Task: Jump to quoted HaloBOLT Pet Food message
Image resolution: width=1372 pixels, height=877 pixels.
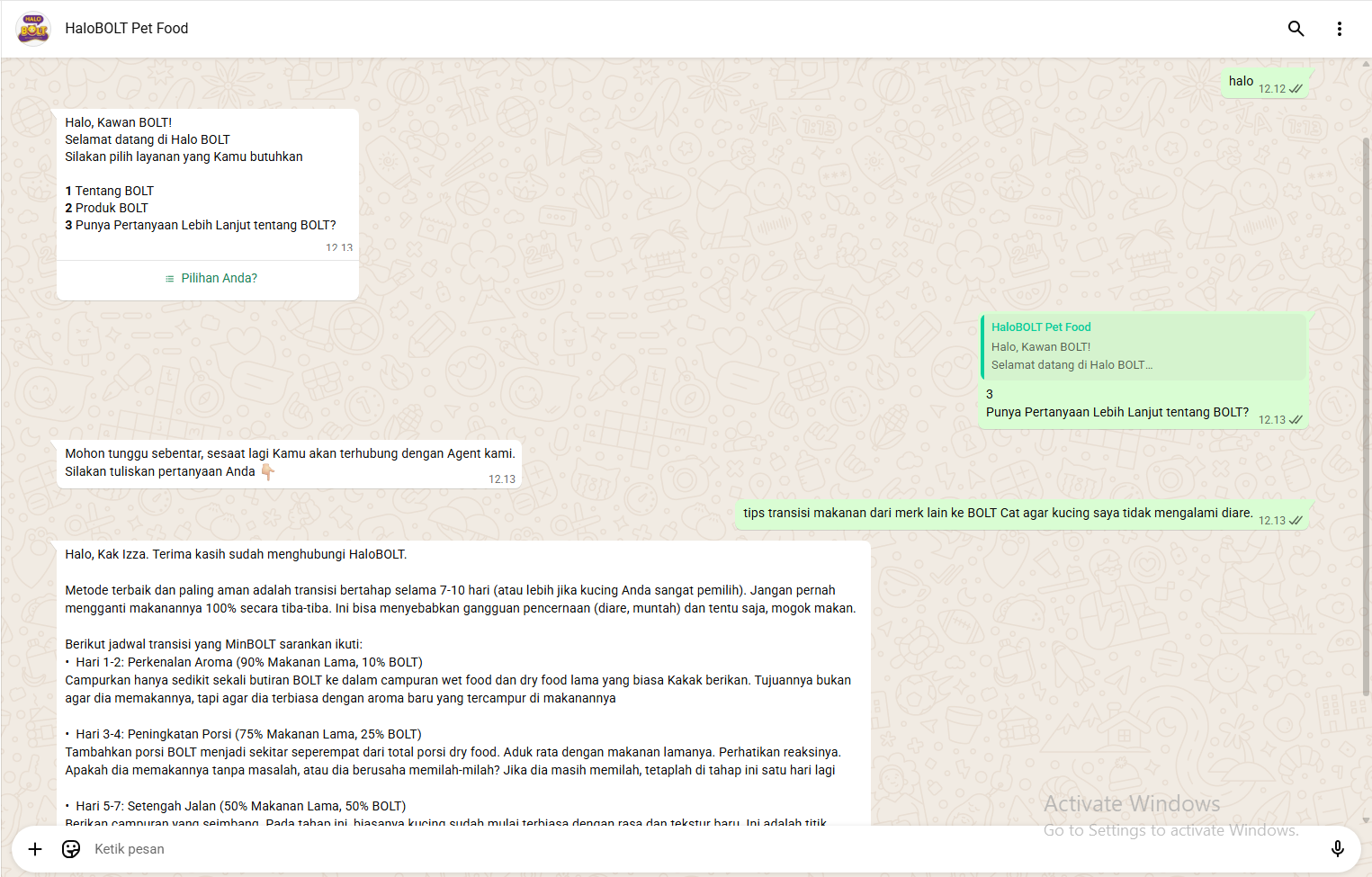Action: (x=1143, y=346)
